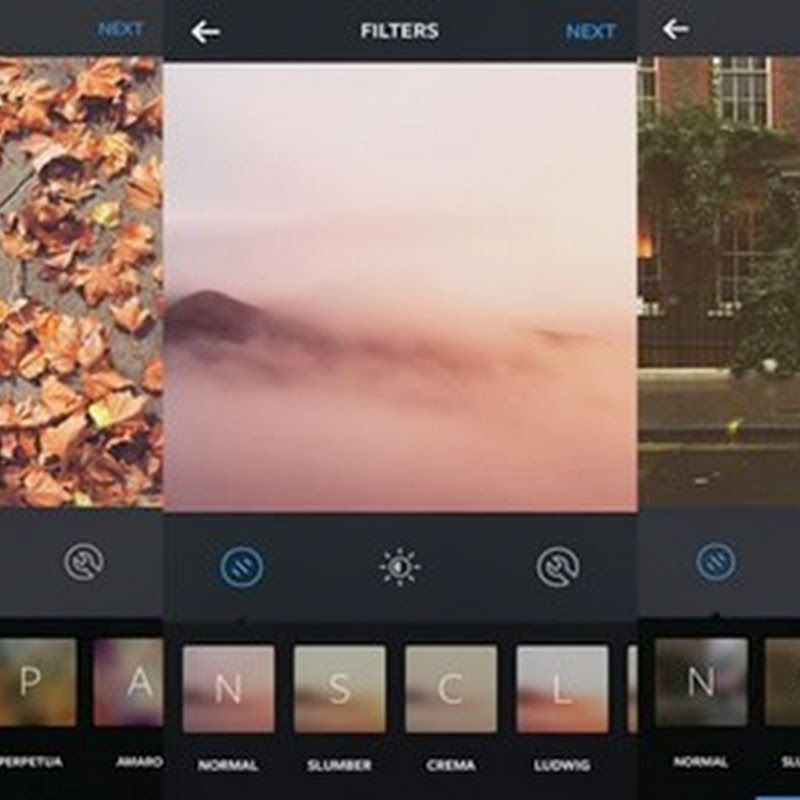Apply the Perpetua filter in left screen
Screen dimensions: 800x800
pos(38,682)
